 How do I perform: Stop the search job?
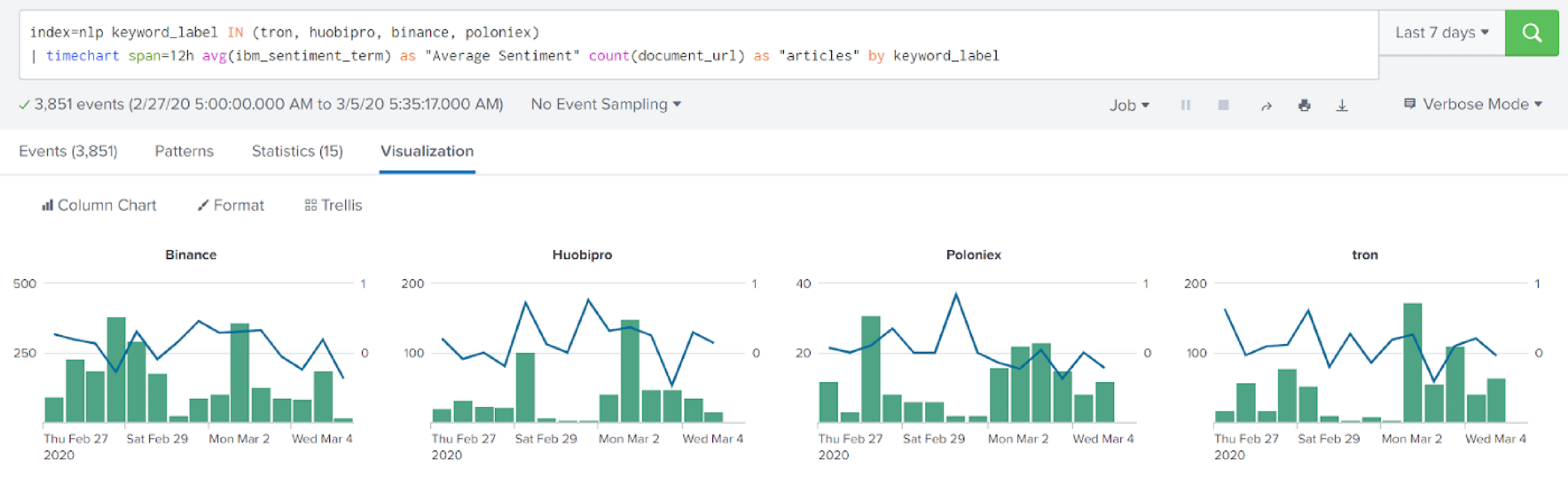coord(1223,105)
